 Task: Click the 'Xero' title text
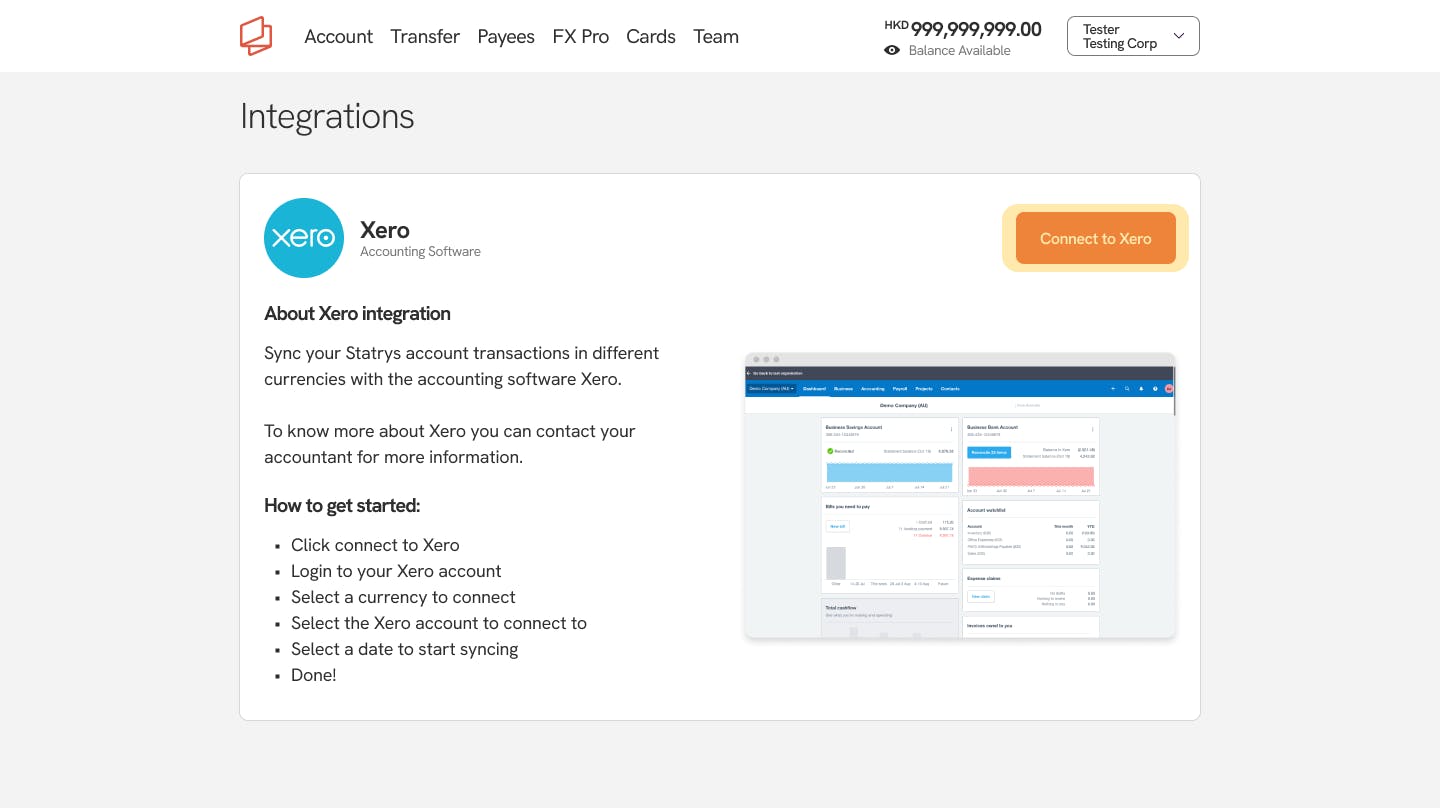[x=385, y=230]
